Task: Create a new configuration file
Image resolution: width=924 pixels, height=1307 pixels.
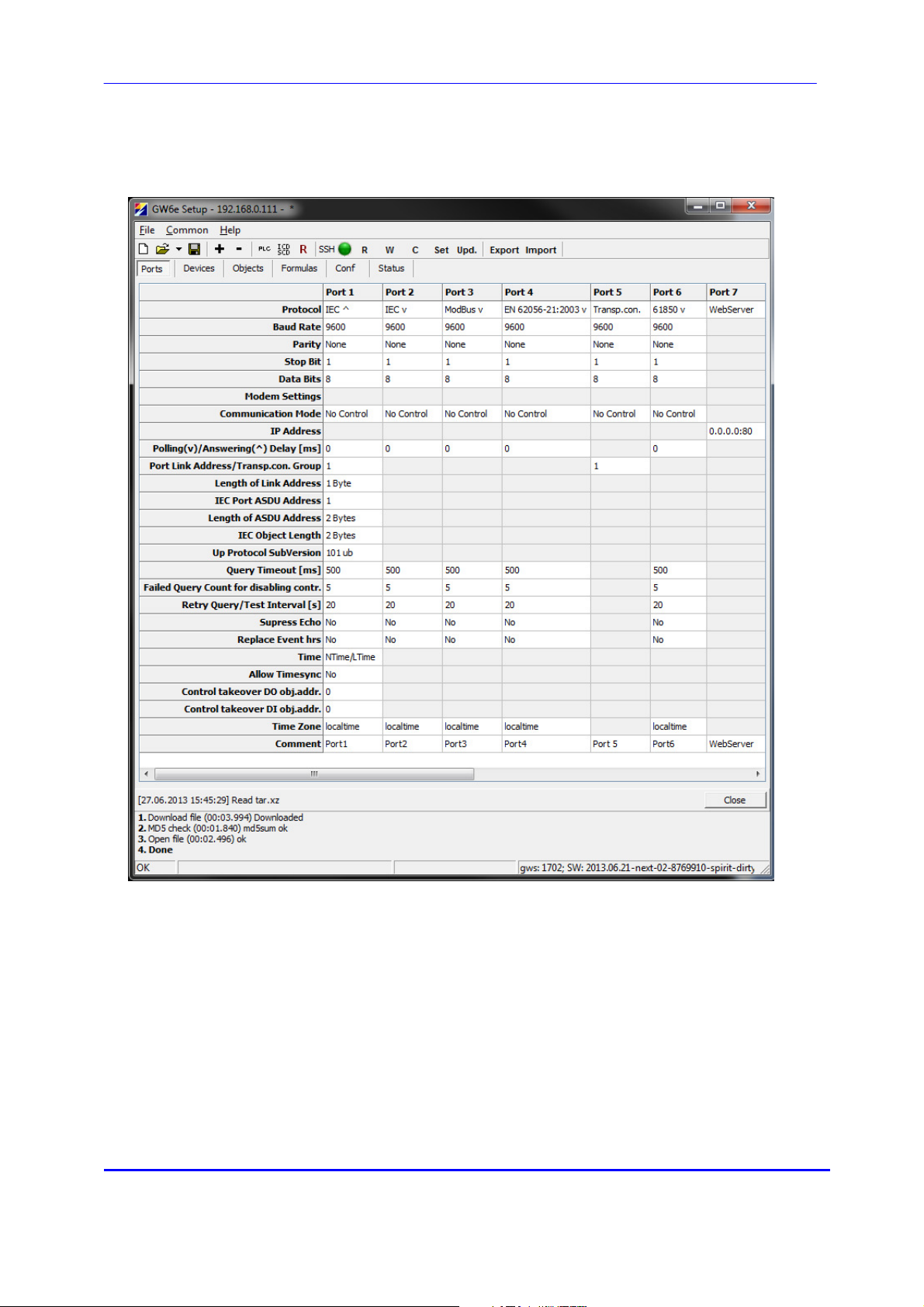Action: [x=144, y=249]
